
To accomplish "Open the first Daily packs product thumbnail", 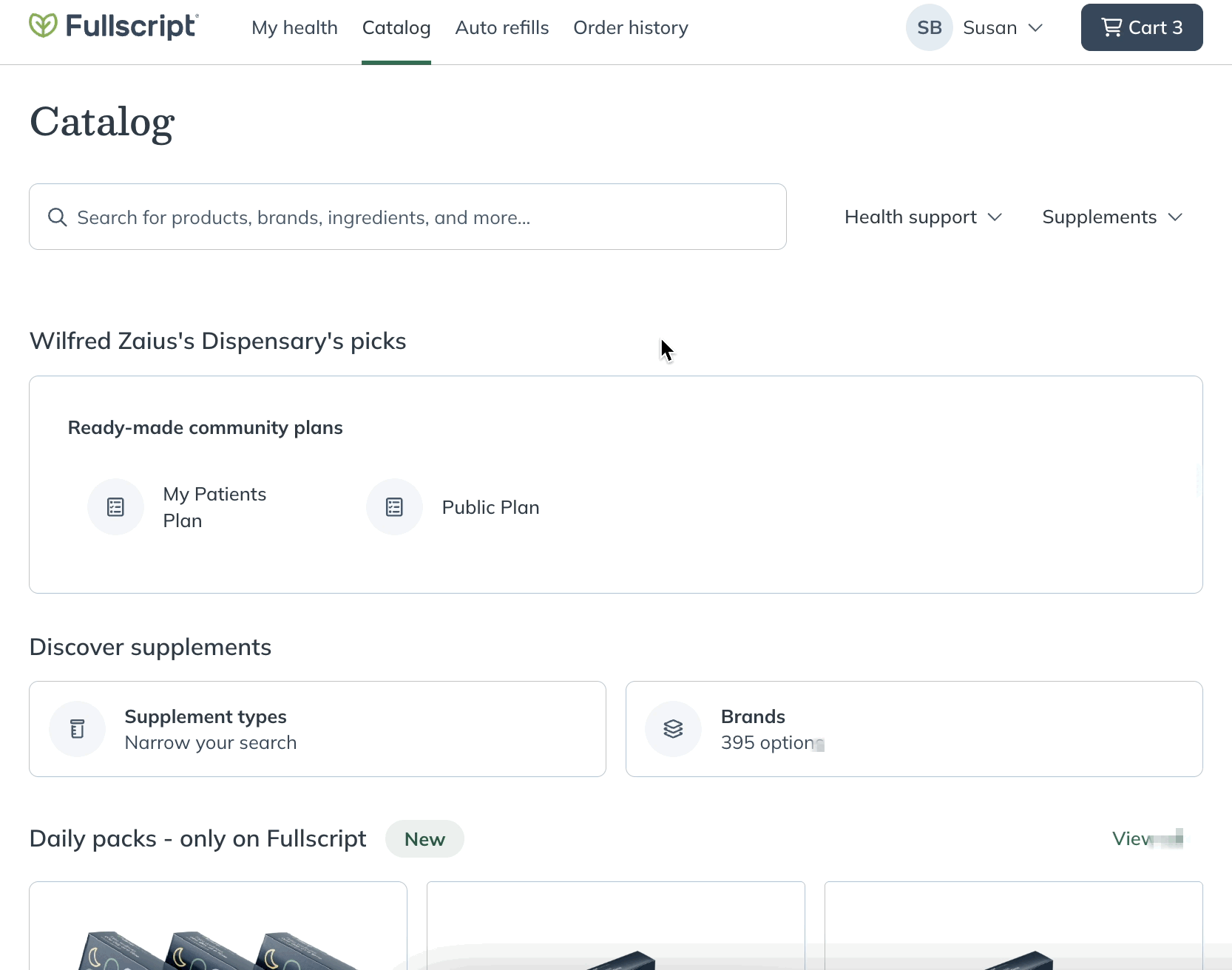I will coord(218,926).
